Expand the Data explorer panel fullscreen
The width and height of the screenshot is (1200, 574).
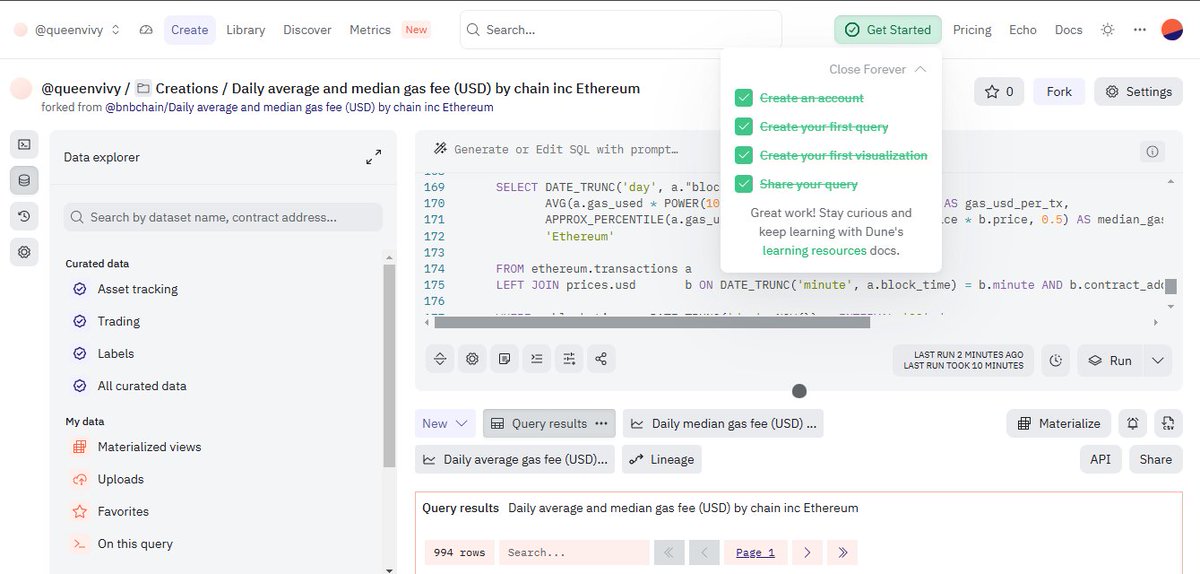point(373,157)
